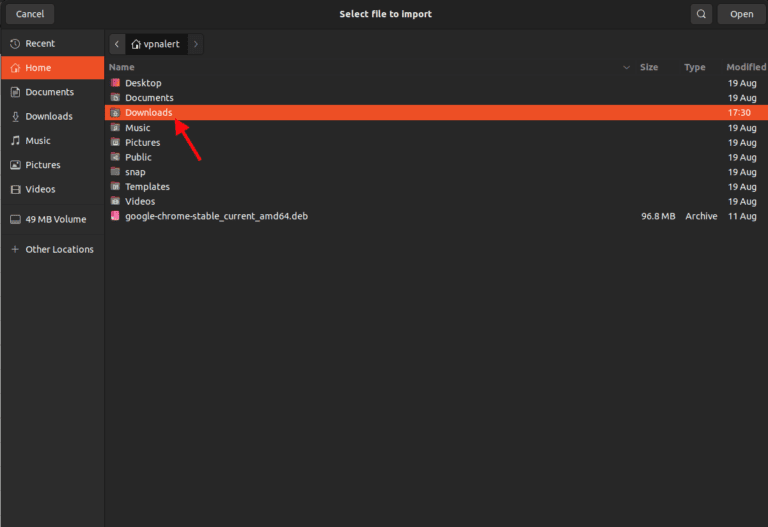Sort files by the Name column header
Viewport: 768px width, 527px height.
pyautogui.click(x=121, y=67)
